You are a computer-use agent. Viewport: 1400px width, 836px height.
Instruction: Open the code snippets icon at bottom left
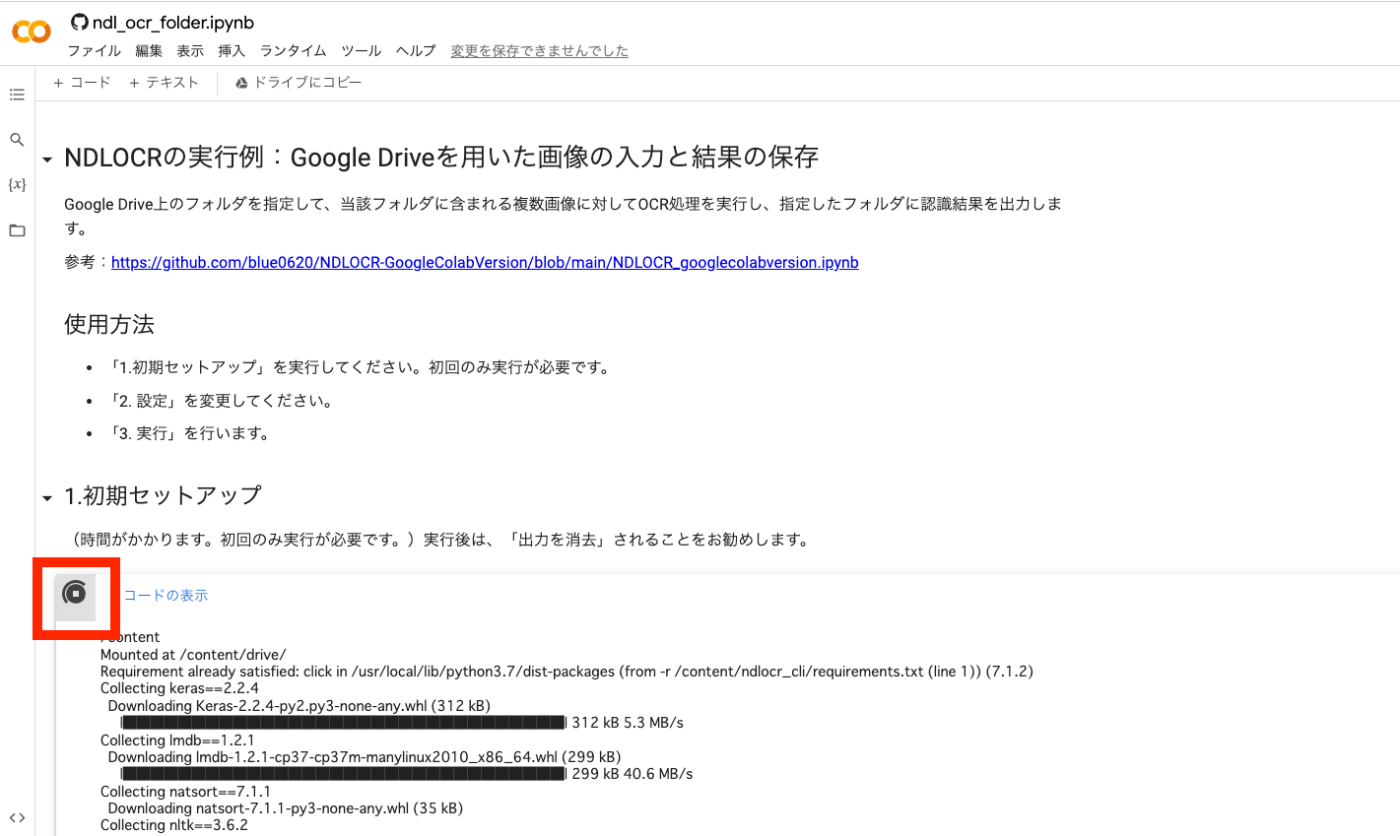pyautogui.click(x=16, y=817)
